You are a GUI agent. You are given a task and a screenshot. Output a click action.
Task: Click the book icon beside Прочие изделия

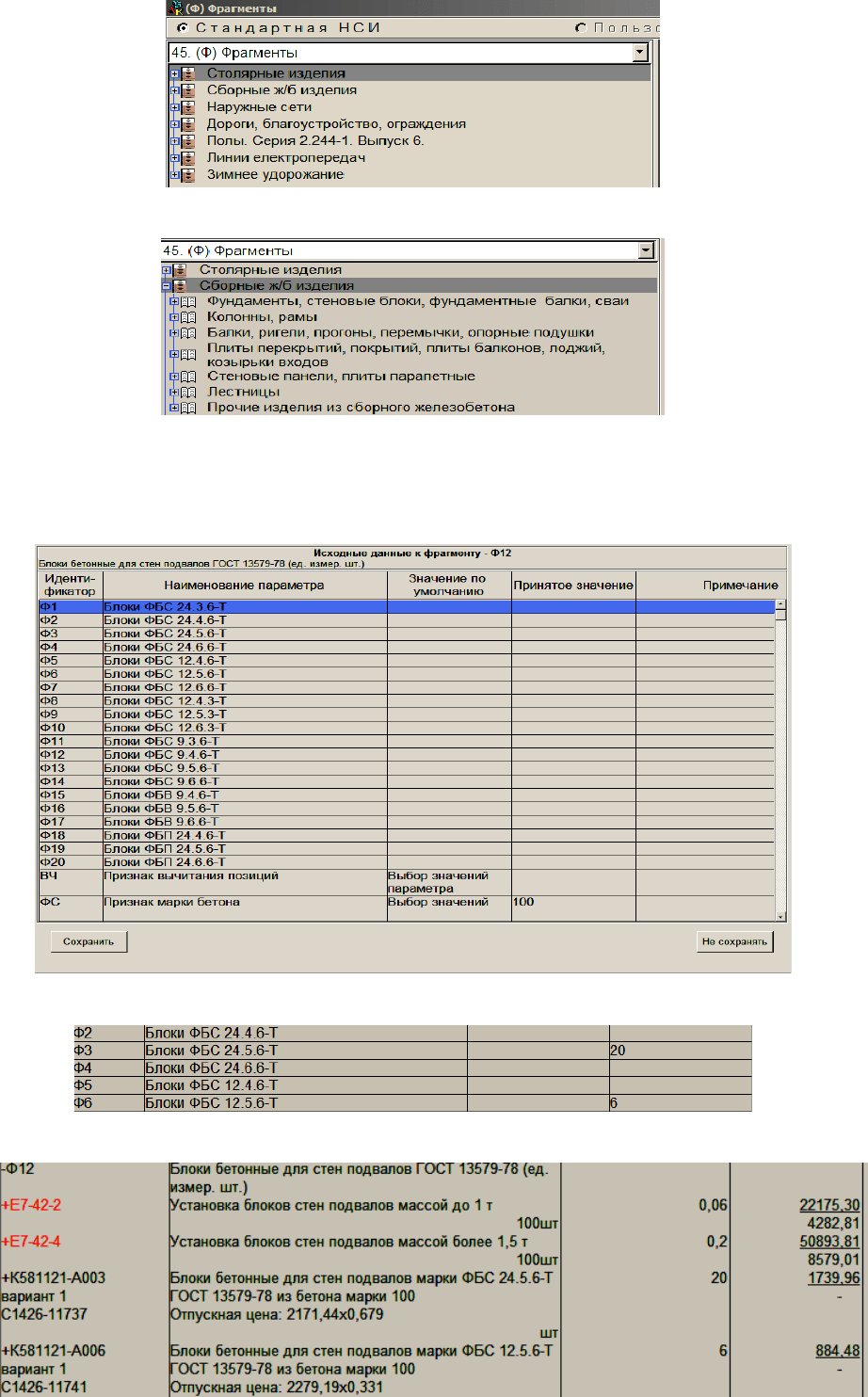[188, 409]
